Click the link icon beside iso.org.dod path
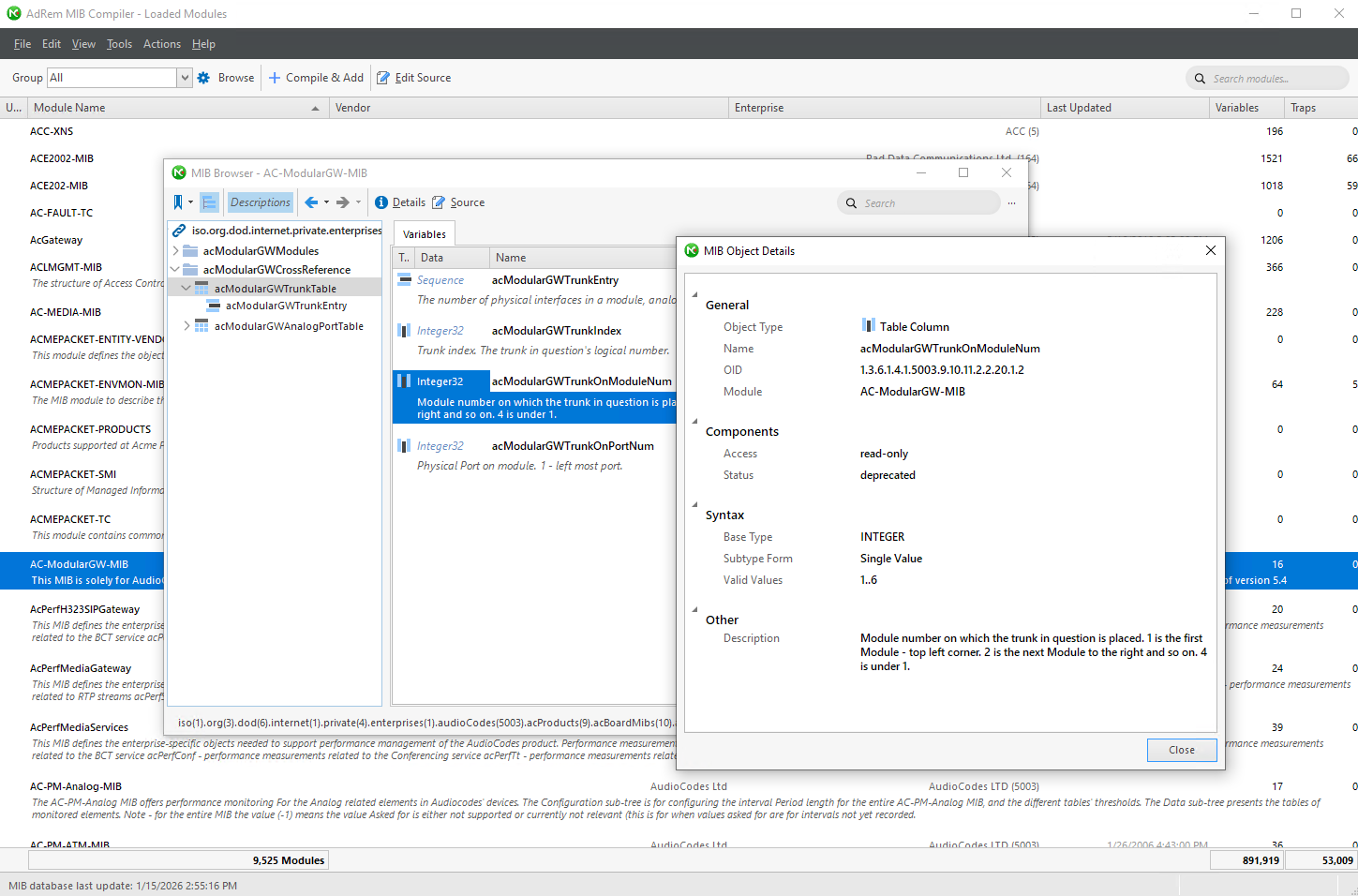The height and width of the screenshot is (896, 1358). 179,231
